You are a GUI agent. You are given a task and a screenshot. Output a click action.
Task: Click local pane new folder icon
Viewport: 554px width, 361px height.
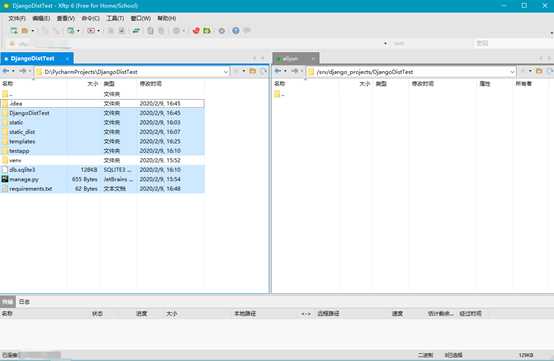(x=253, y=71)
